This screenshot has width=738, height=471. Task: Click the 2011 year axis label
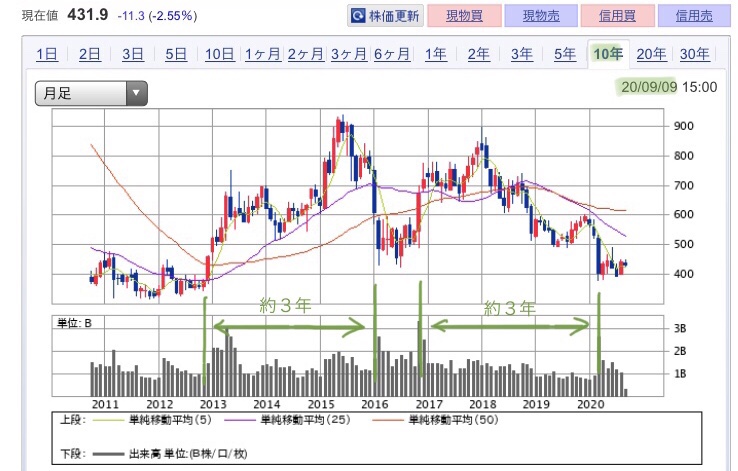[x=105, y=404]
